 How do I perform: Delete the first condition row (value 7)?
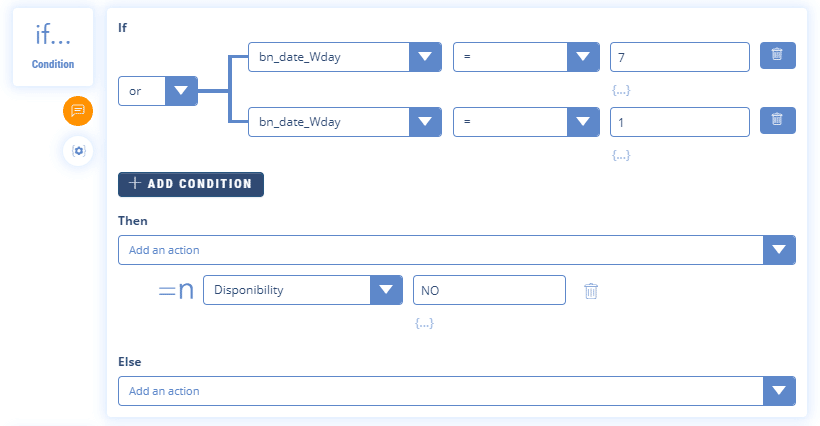pos(777,56)
